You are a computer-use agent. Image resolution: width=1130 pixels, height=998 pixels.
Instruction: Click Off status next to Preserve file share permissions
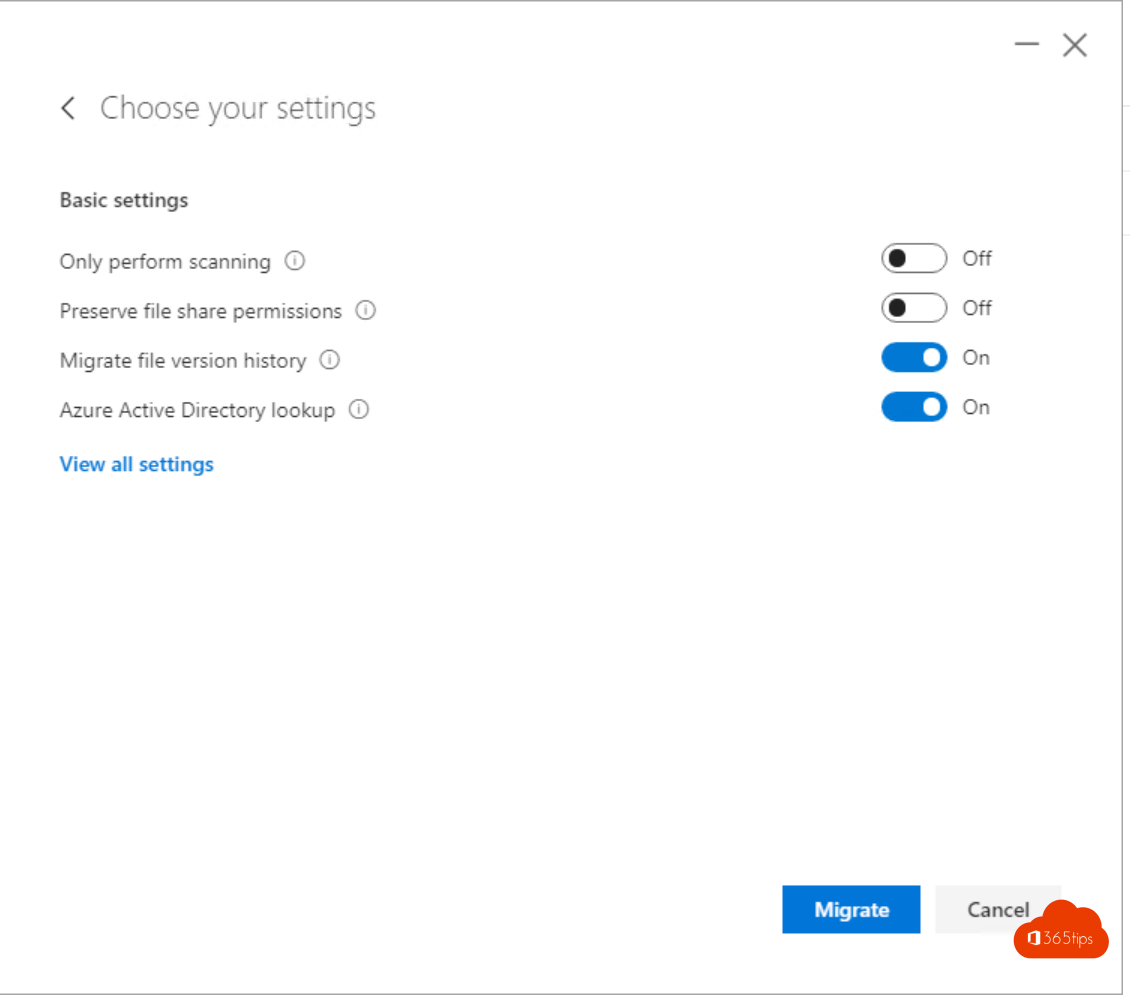pos(977,308)
